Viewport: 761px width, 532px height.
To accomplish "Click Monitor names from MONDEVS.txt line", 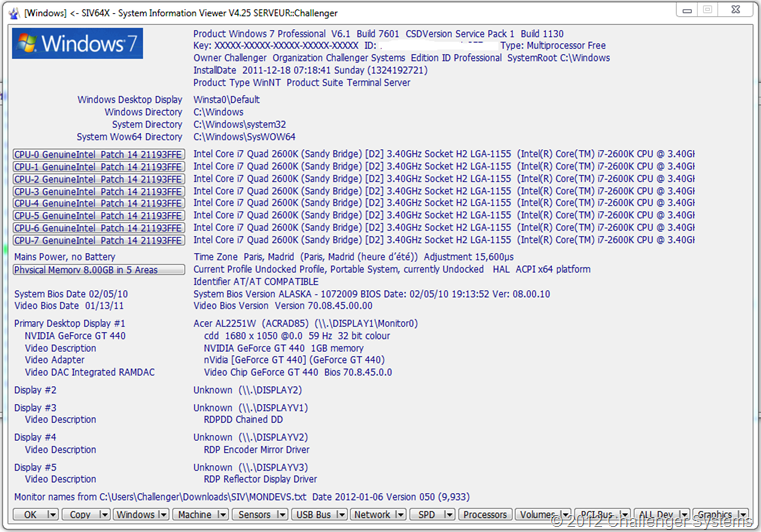I will point(242,497).
